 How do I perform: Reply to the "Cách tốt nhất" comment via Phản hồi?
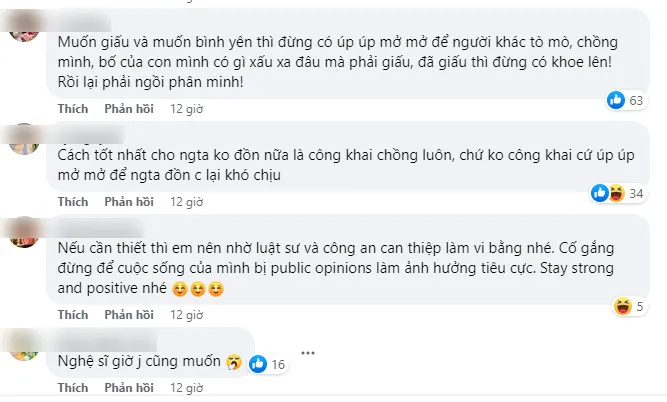(x=128, y=201)
